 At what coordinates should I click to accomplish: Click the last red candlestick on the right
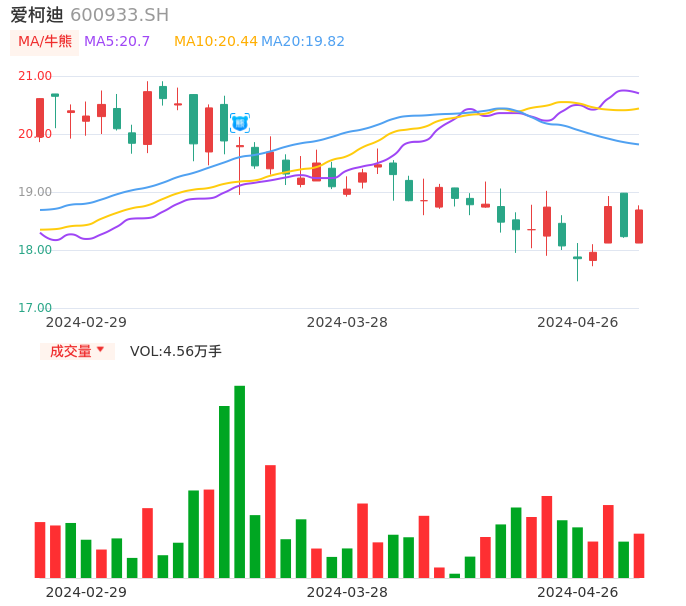coord(639,226)
